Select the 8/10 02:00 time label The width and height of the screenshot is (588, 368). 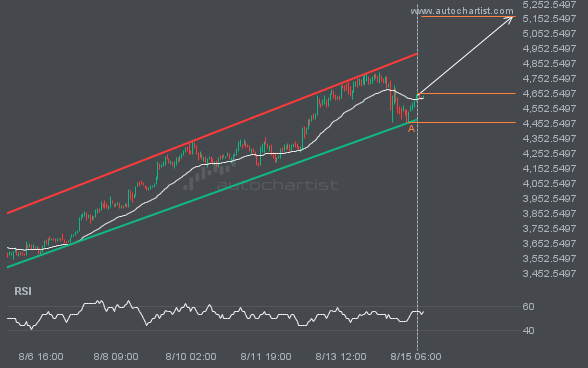(x=191, y=357)
